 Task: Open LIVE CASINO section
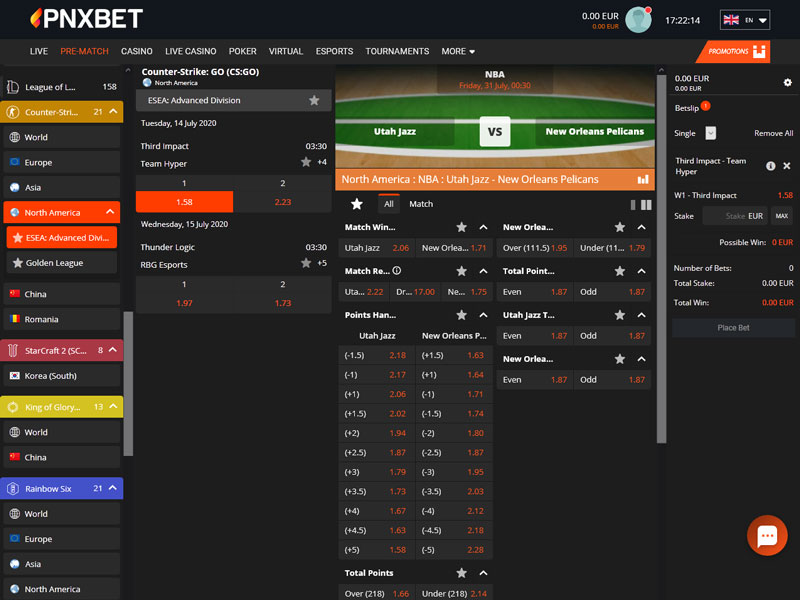click(x=191, y=52)
